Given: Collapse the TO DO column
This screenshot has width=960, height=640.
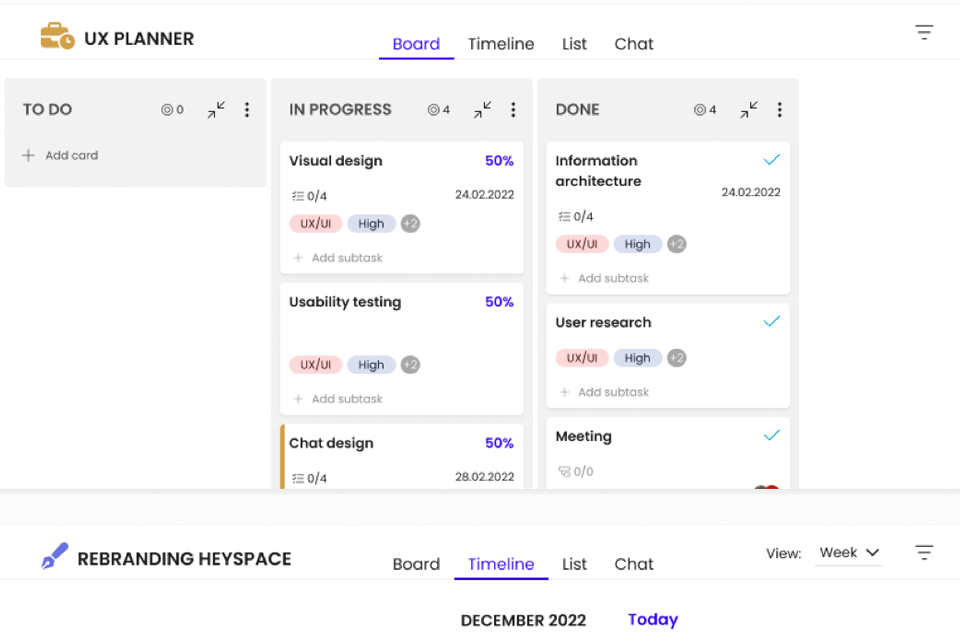Looking at the screenshot, I should [x=216, y=110].
